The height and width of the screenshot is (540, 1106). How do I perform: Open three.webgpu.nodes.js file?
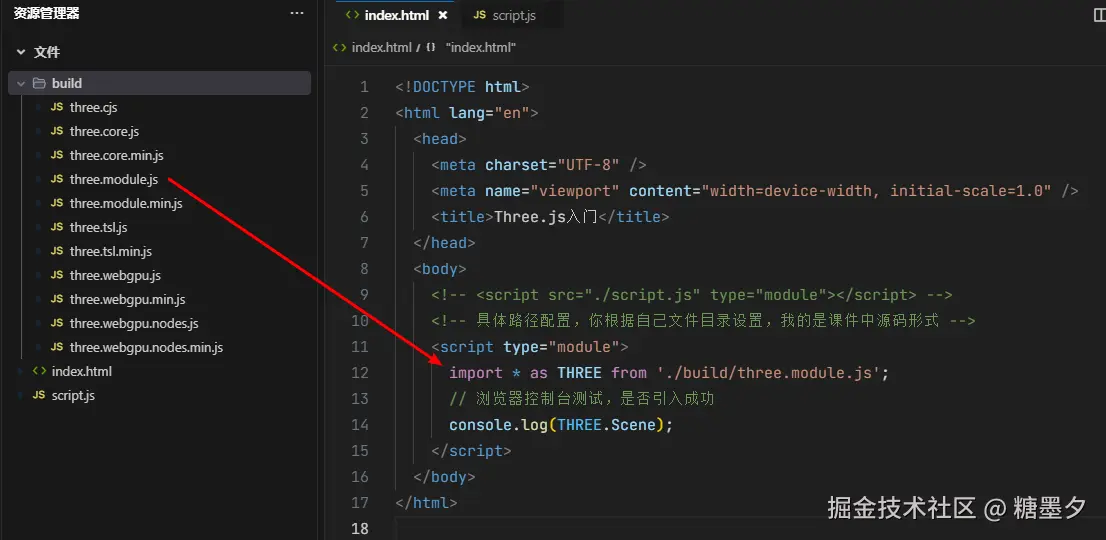tap(134, 324)
